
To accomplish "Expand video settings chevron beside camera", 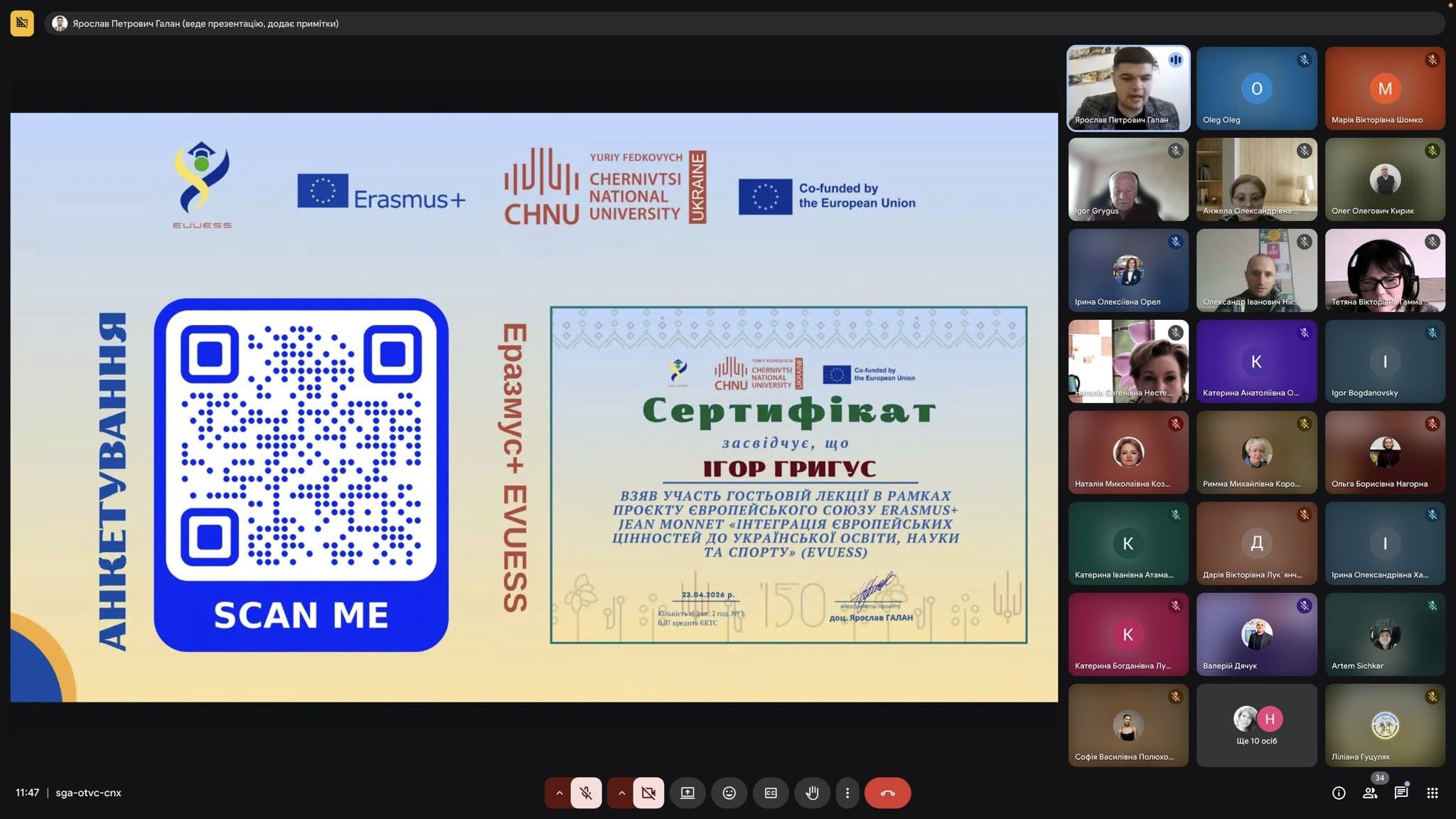I will 621,793.
